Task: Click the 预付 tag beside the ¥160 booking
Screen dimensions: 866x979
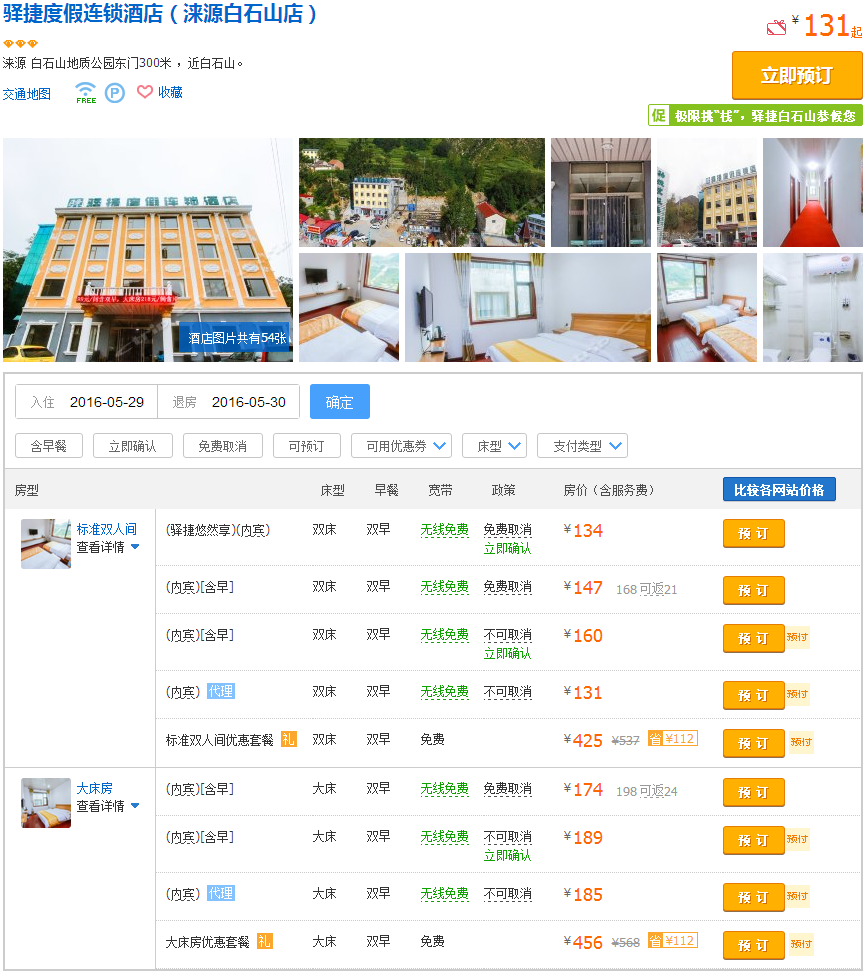Action: (x=797, y=637)
